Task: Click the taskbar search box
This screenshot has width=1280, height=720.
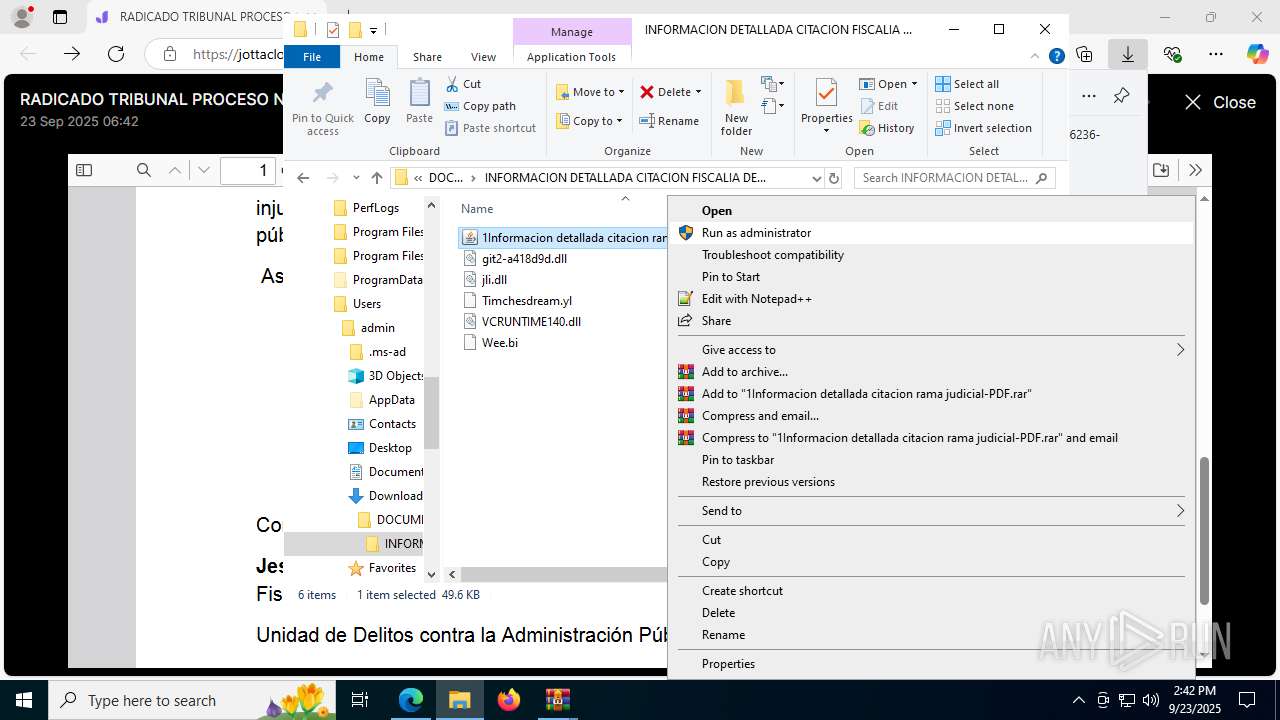Action: tap(192, 700)
